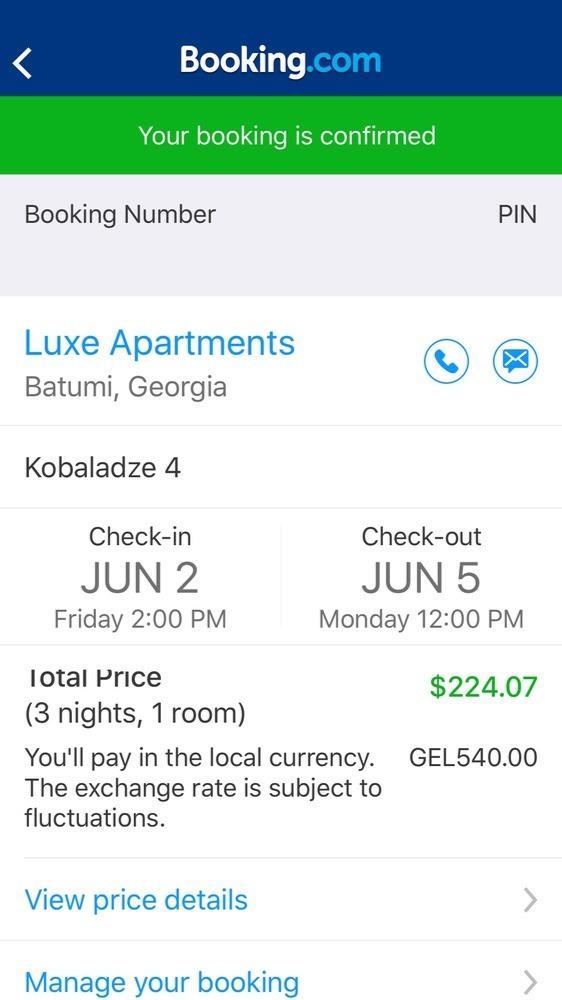Viewport: 562px width, 1000px height.
Task: Call the property via phone icon
Action: [x=447, y=362]
